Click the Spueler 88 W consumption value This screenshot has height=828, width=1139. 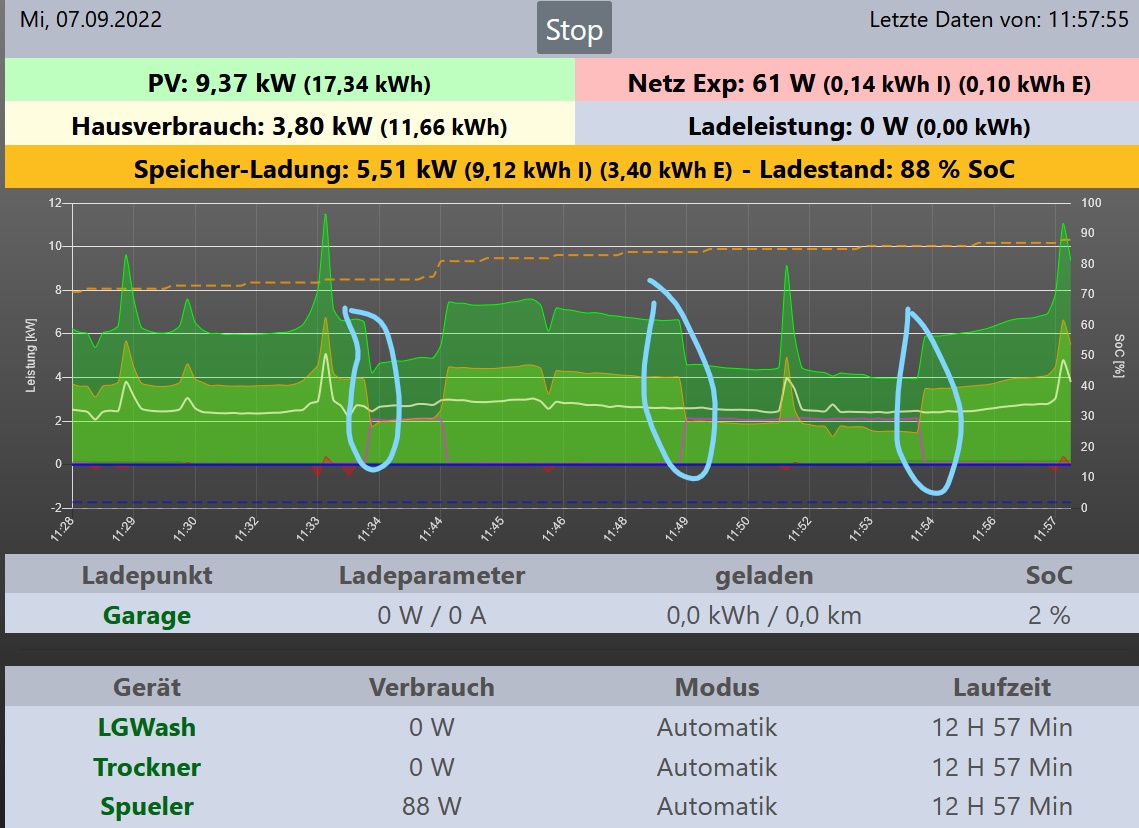431,806
